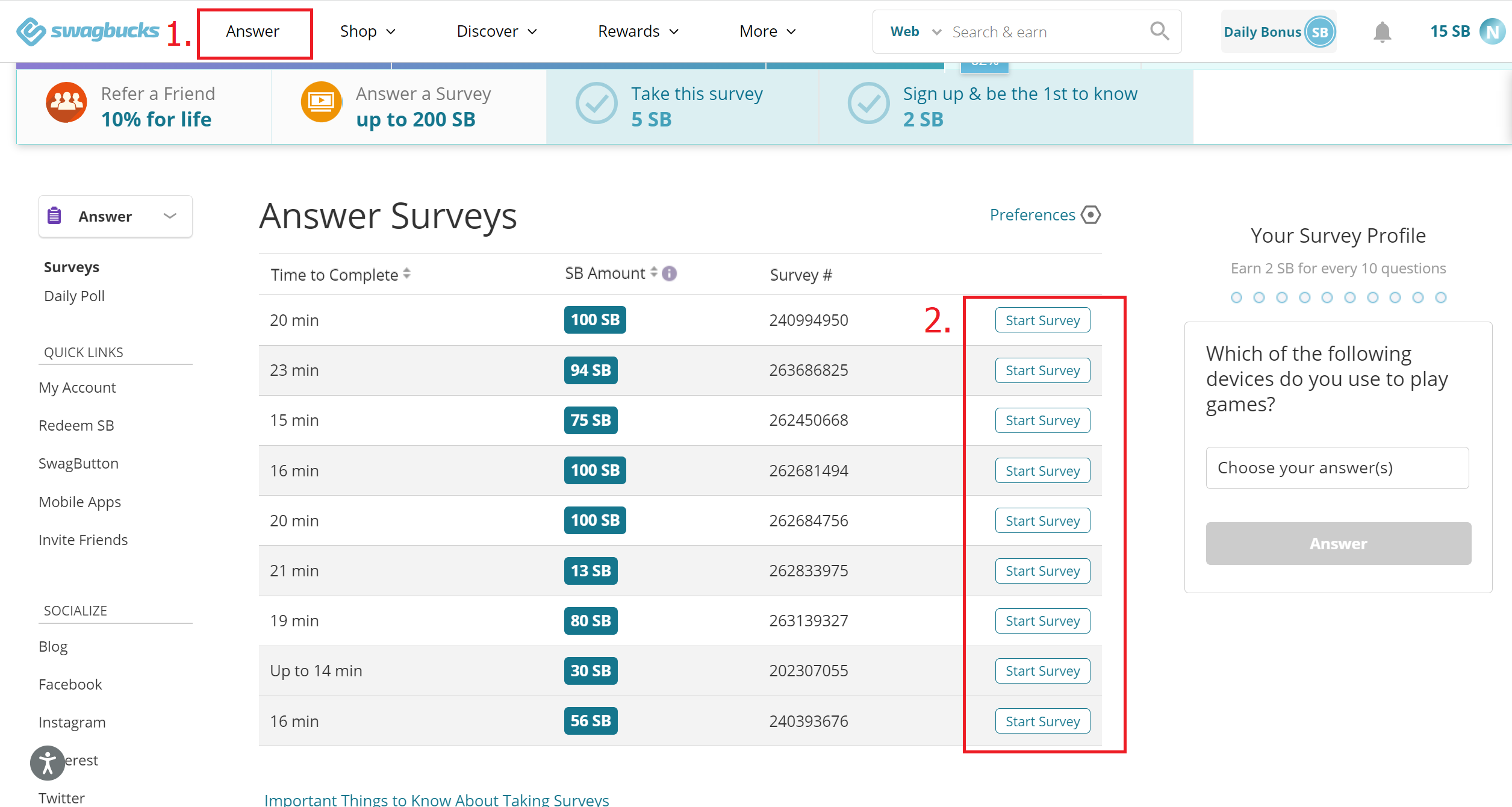Select the first survey profile progress dot
Image resolution: width=1512 pixels, height=807 pixels.
pyautogui.click(x=1236, y=298)
